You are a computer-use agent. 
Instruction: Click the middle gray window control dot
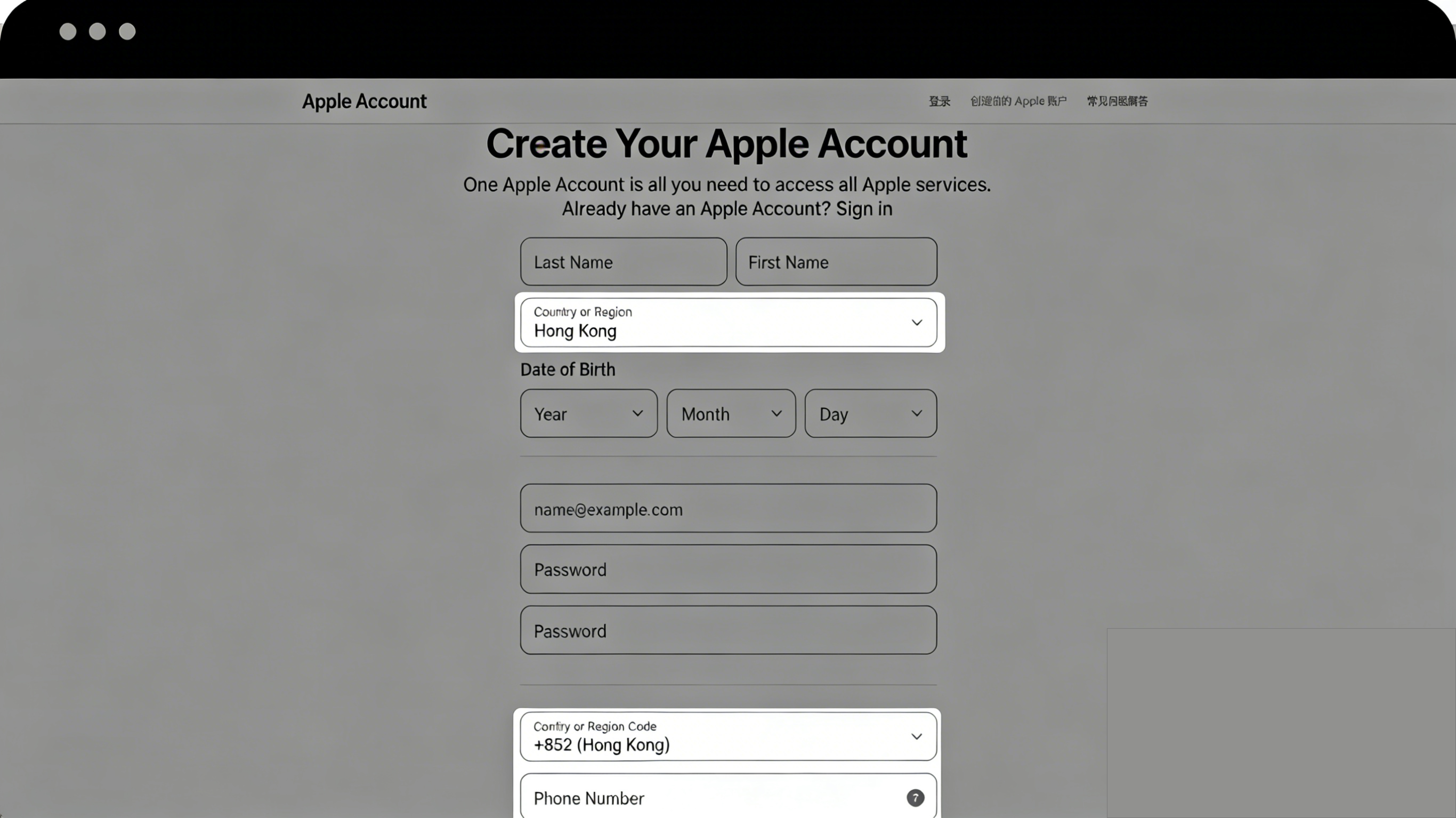97,31
